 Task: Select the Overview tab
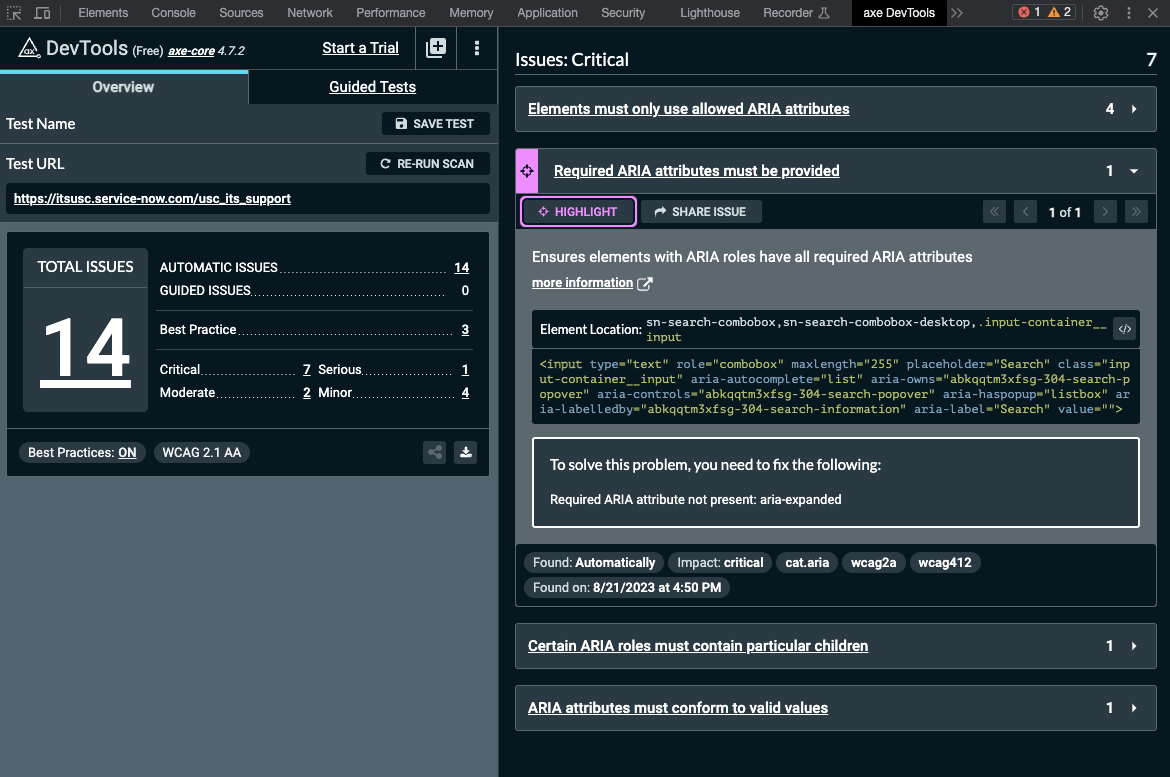[x=123, y=87]
